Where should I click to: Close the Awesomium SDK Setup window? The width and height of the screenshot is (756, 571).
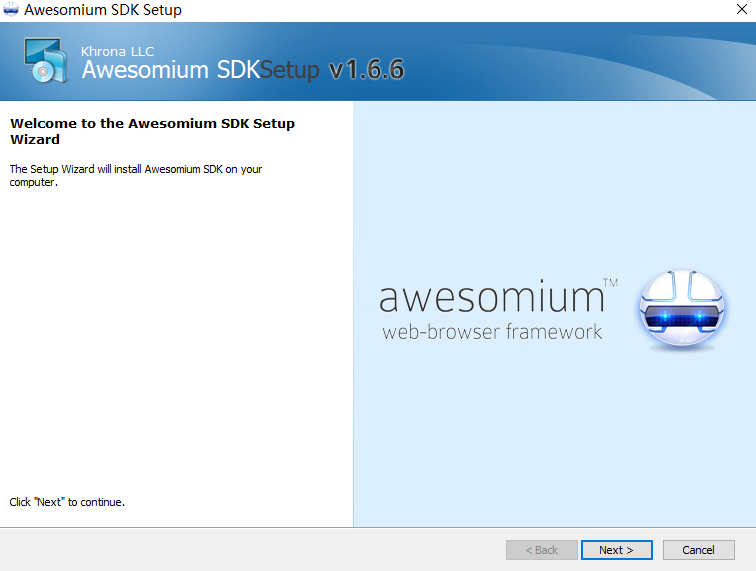coord(742,9)
